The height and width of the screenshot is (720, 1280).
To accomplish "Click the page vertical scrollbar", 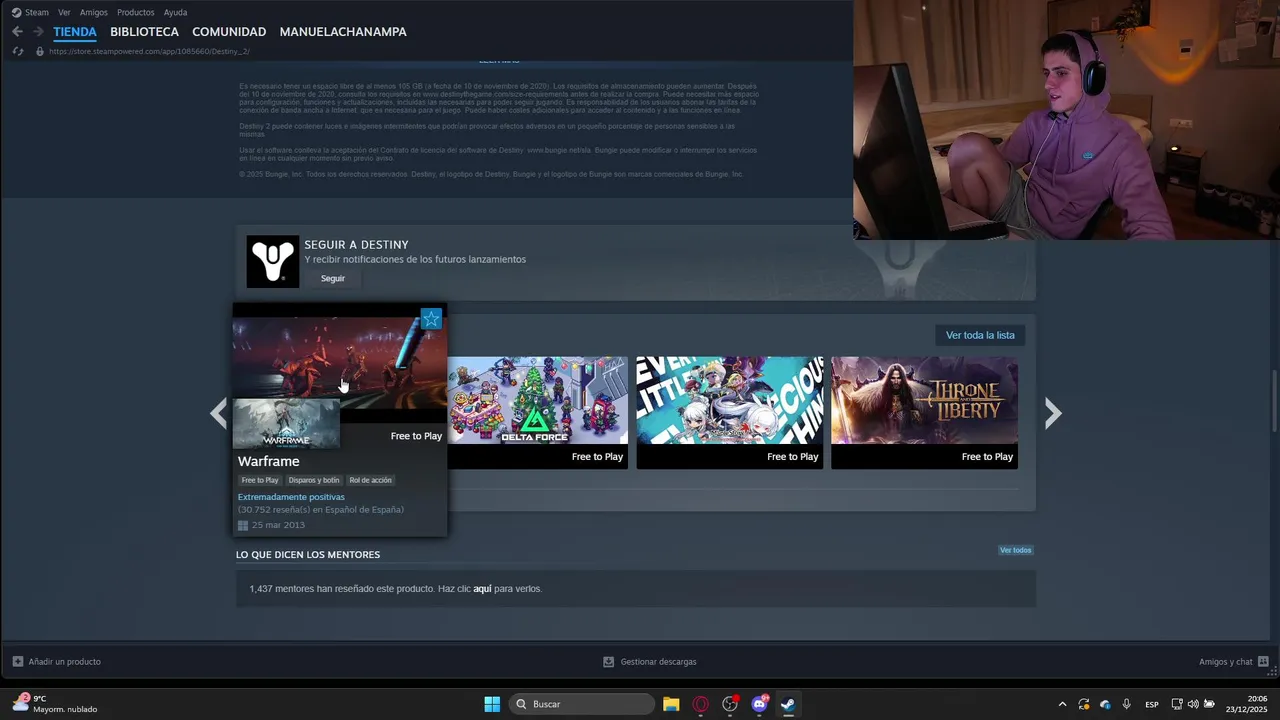I will pyautogui.click(x=1274, y=400).
